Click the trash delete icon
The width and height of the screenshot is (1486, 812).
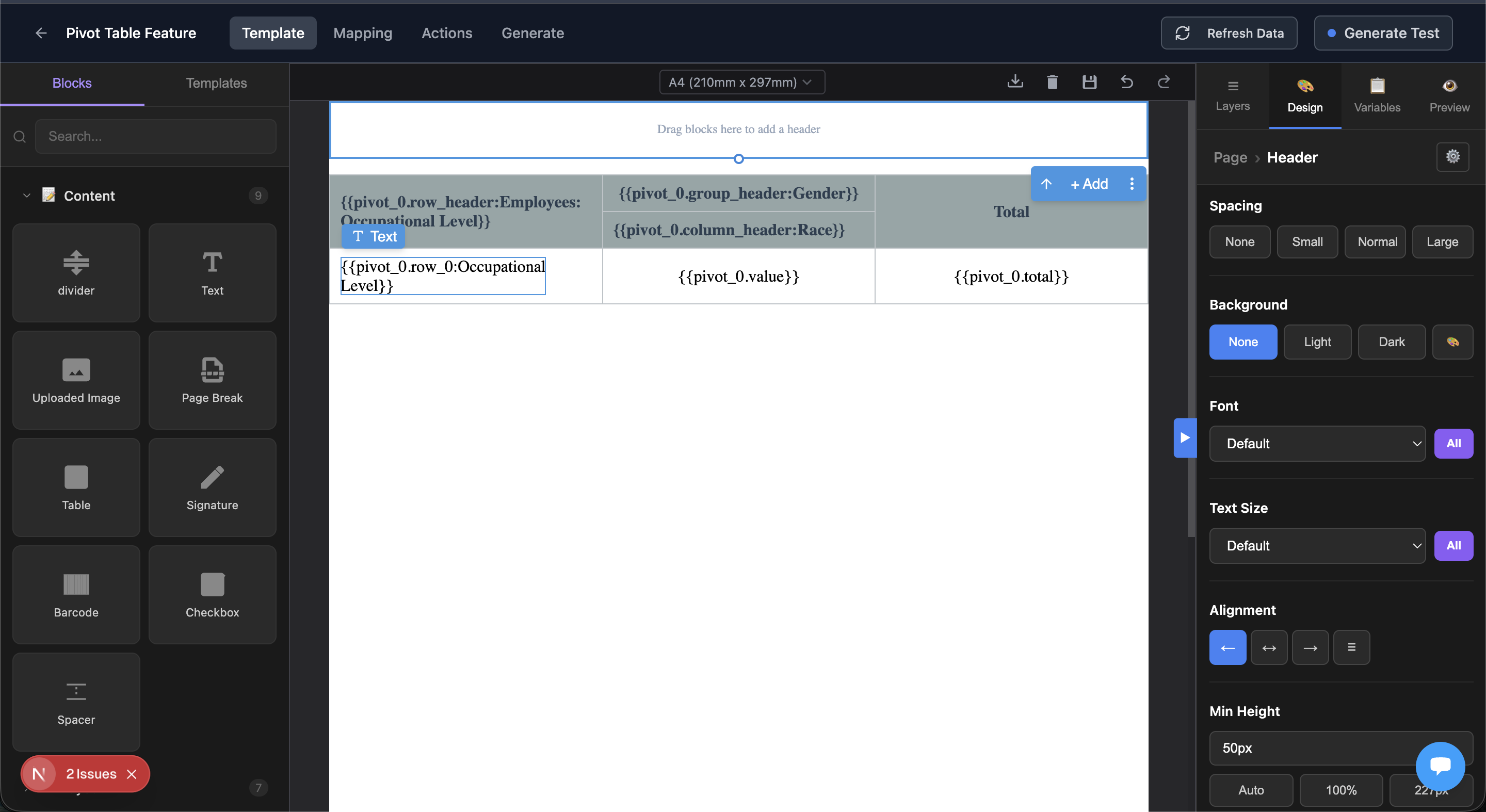click(1052, 82)
